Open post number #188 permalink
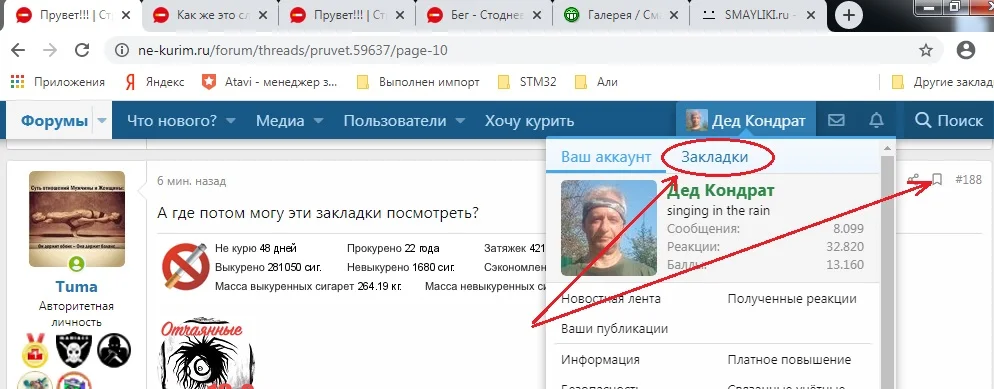Image resolution: width=994 pixels, height=389 pixels. [x=968, y=180]
